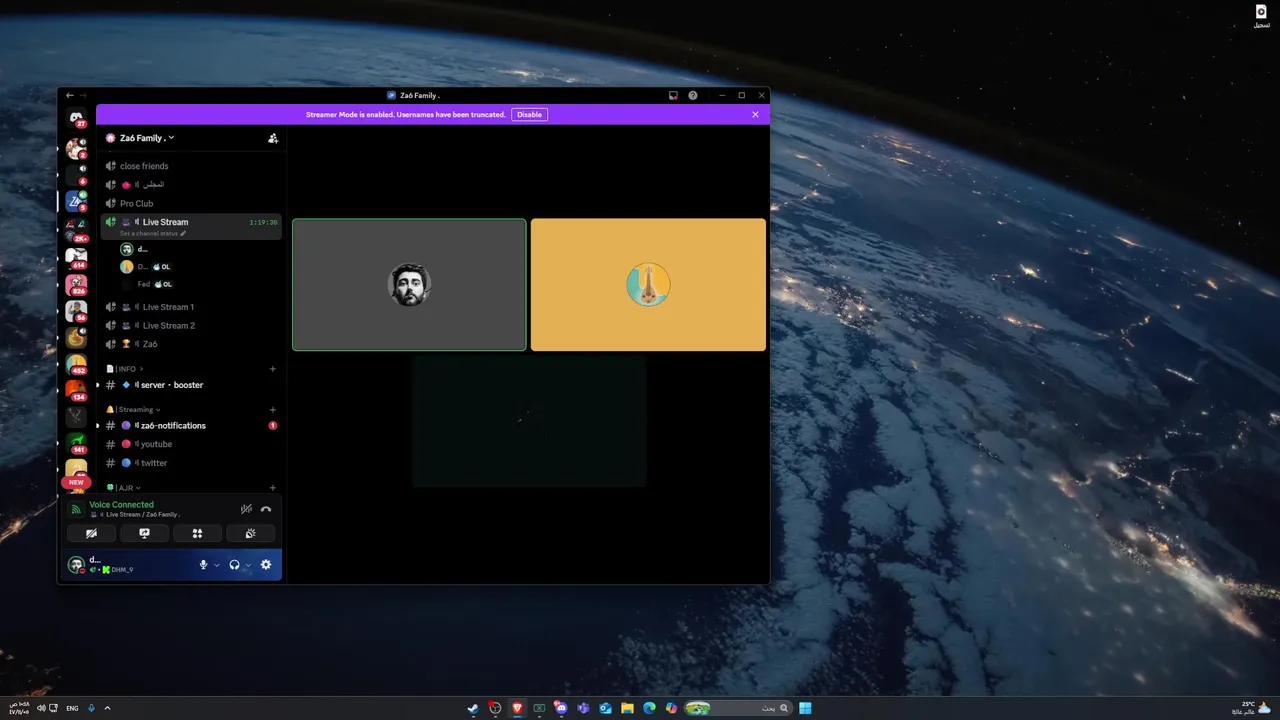Open Microsoft Teams from taskbar

[x=583, y=708]
